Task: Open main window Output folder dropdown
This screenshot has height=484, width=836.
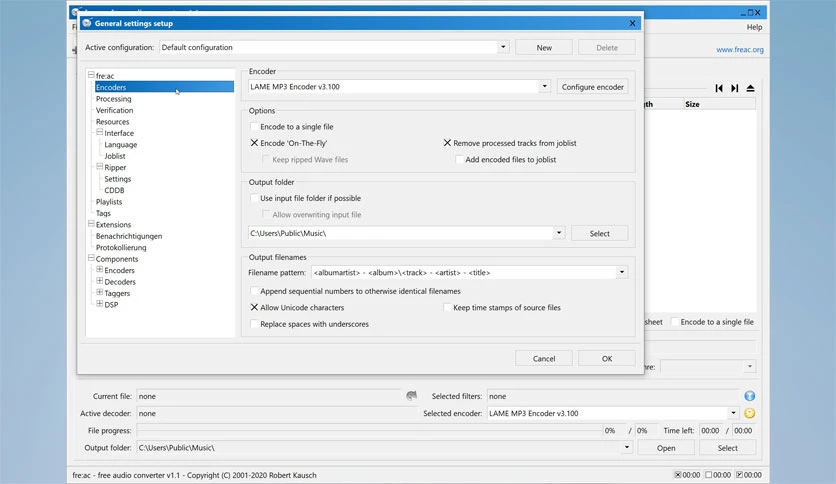Action: (x=627, y=448)
